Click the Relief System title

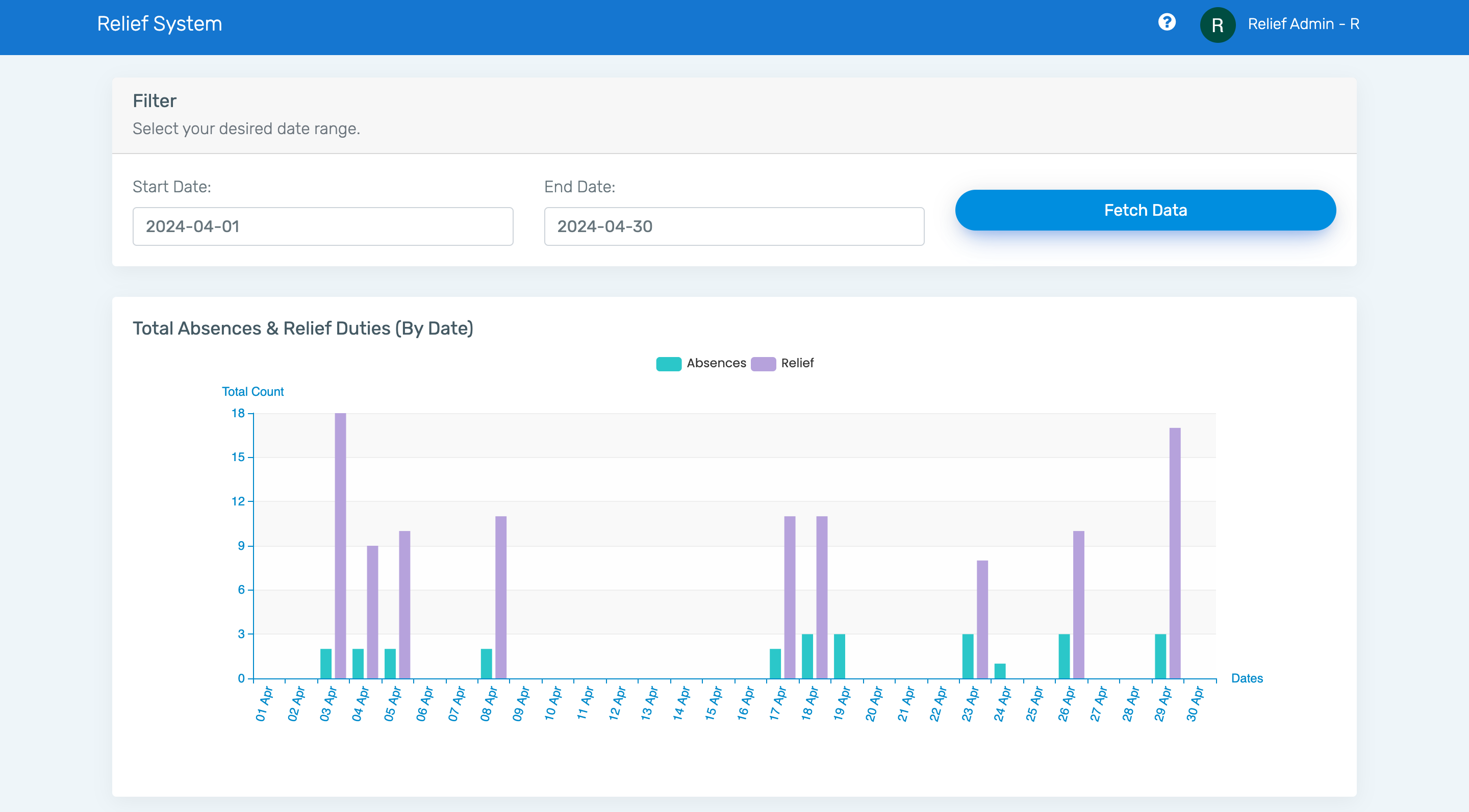point(160,24)
